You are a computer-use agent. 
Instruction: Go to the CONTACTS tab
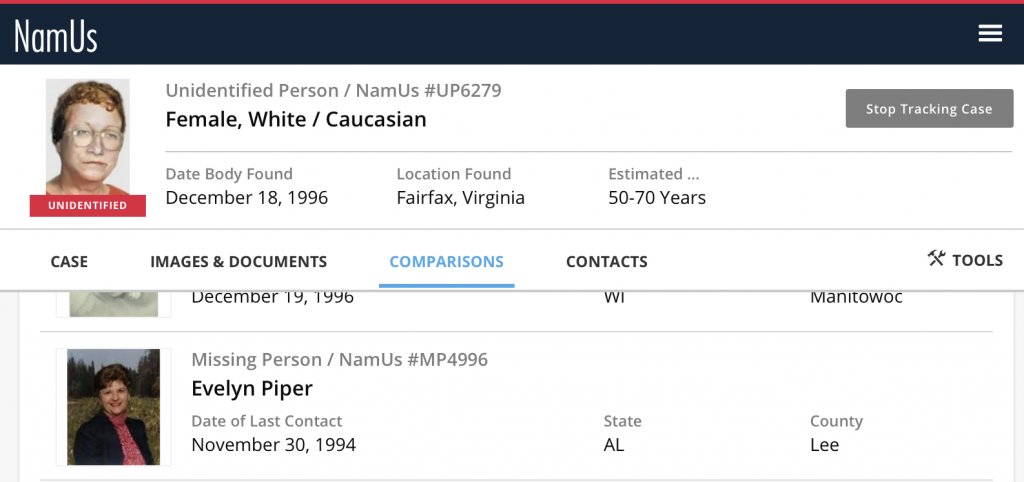[606, 262]
